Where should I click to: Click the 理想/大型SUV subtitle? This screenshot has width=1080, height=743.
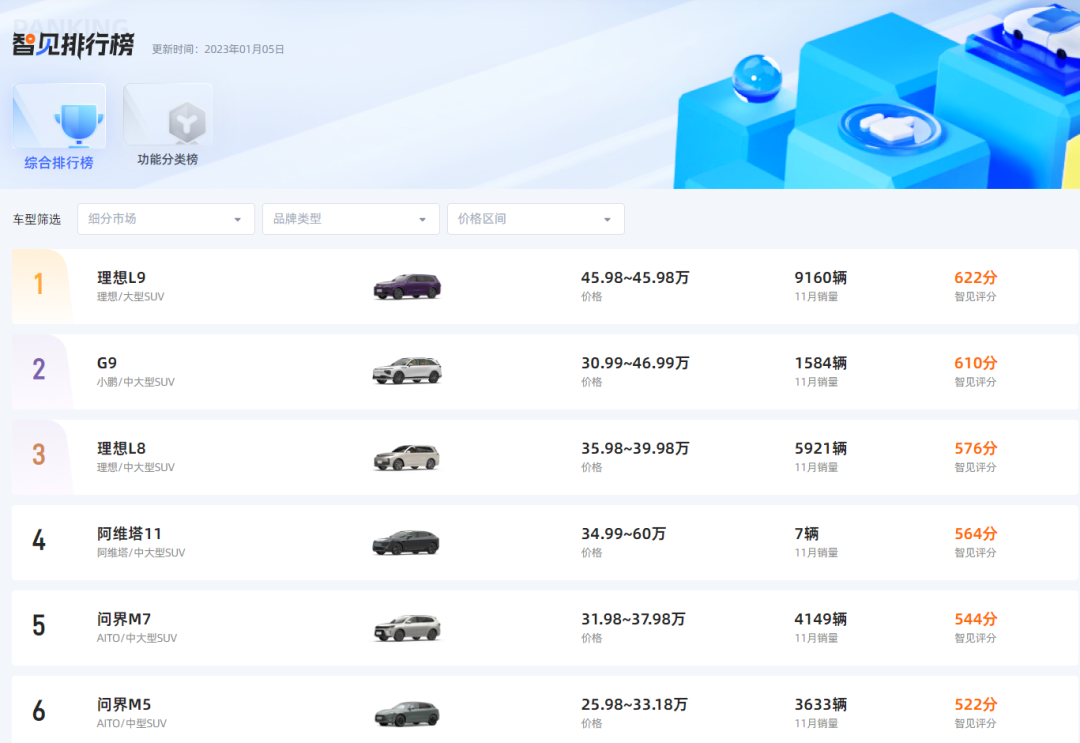click(x=130, y=297)
